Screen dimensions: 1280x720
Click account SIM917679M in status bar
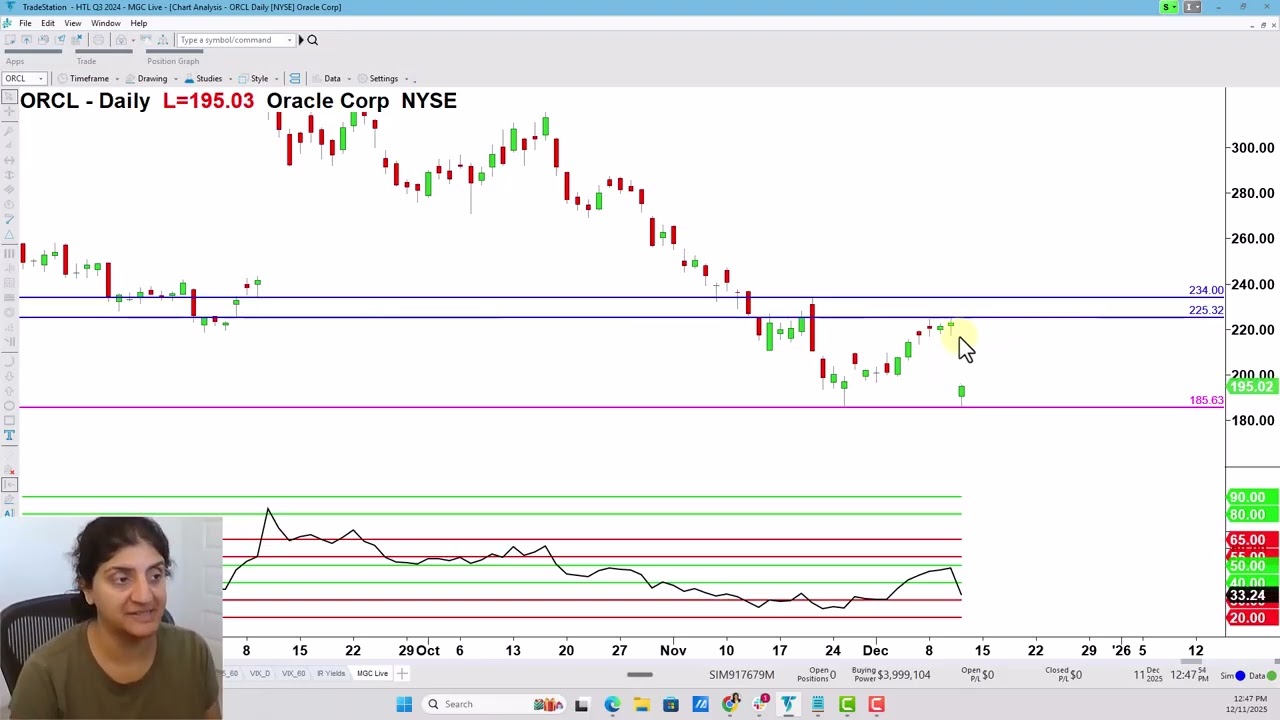coord(741,675)
